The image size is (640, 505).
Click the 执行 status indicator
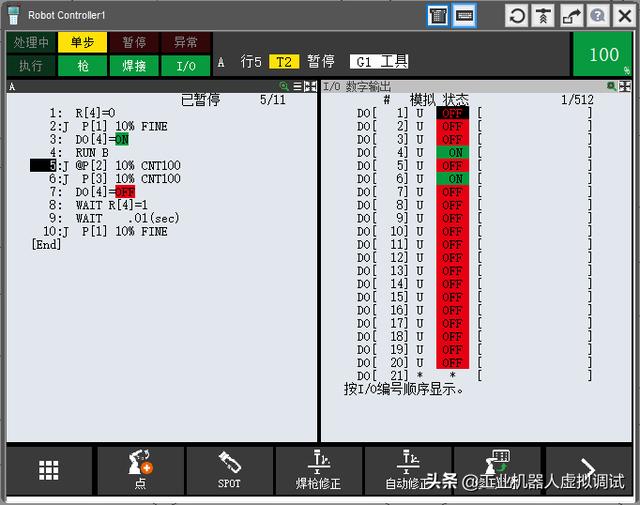31,65
